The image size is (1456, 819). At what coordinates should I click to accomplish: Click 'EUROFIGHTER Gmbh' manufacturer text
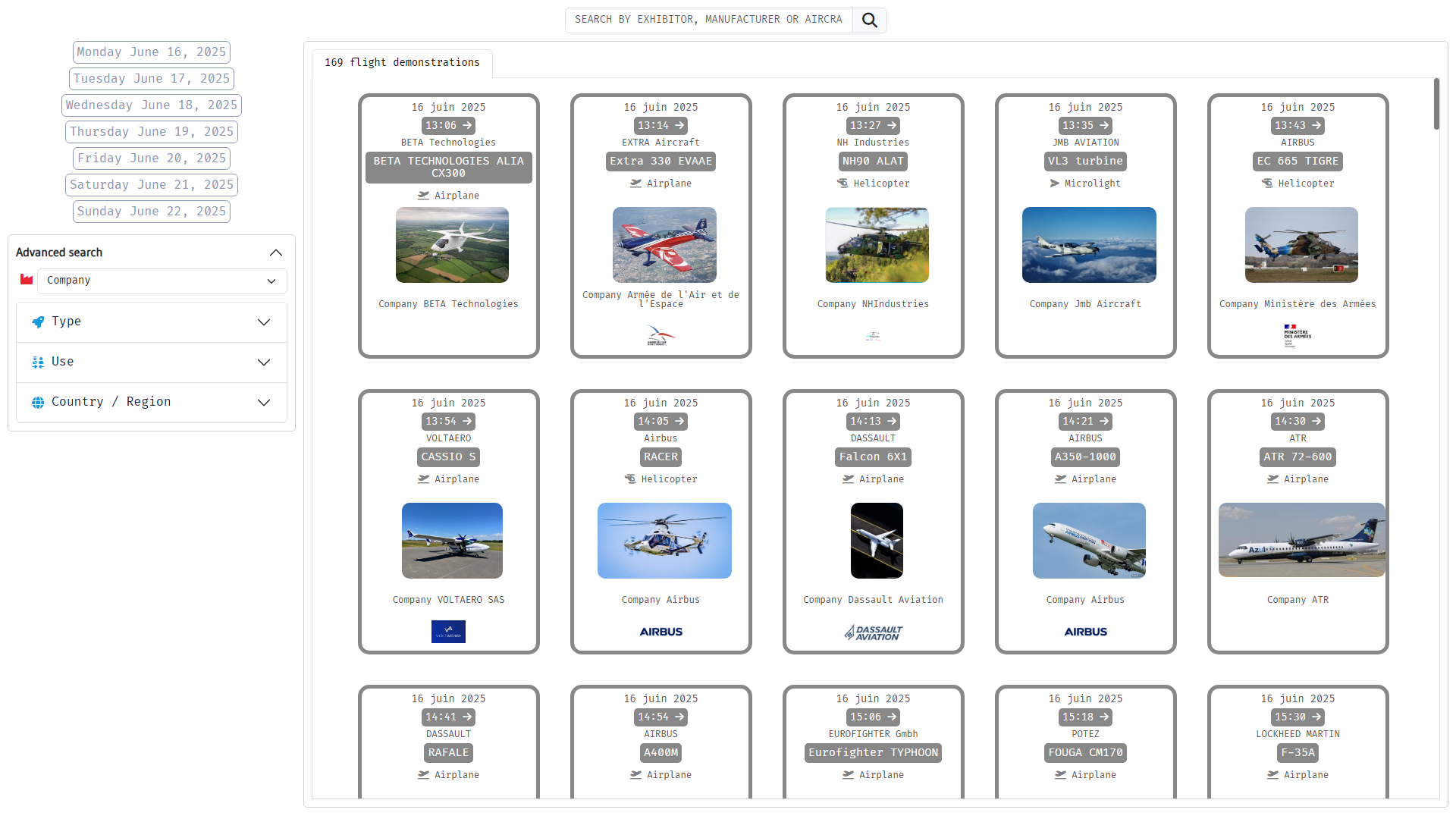[873, 734]
